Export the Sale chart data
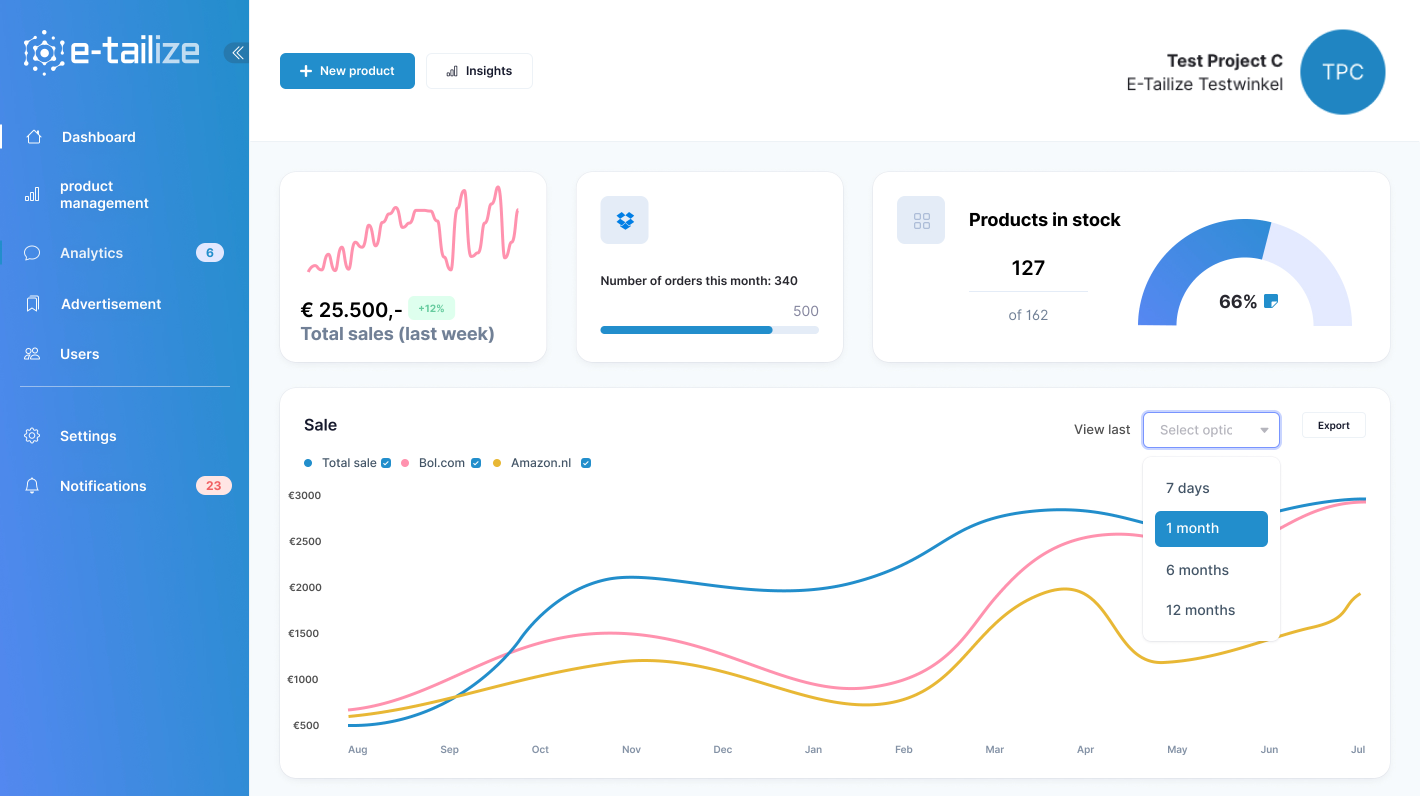The width and height of the screenshot is (1420, 796). (1333, 424)
